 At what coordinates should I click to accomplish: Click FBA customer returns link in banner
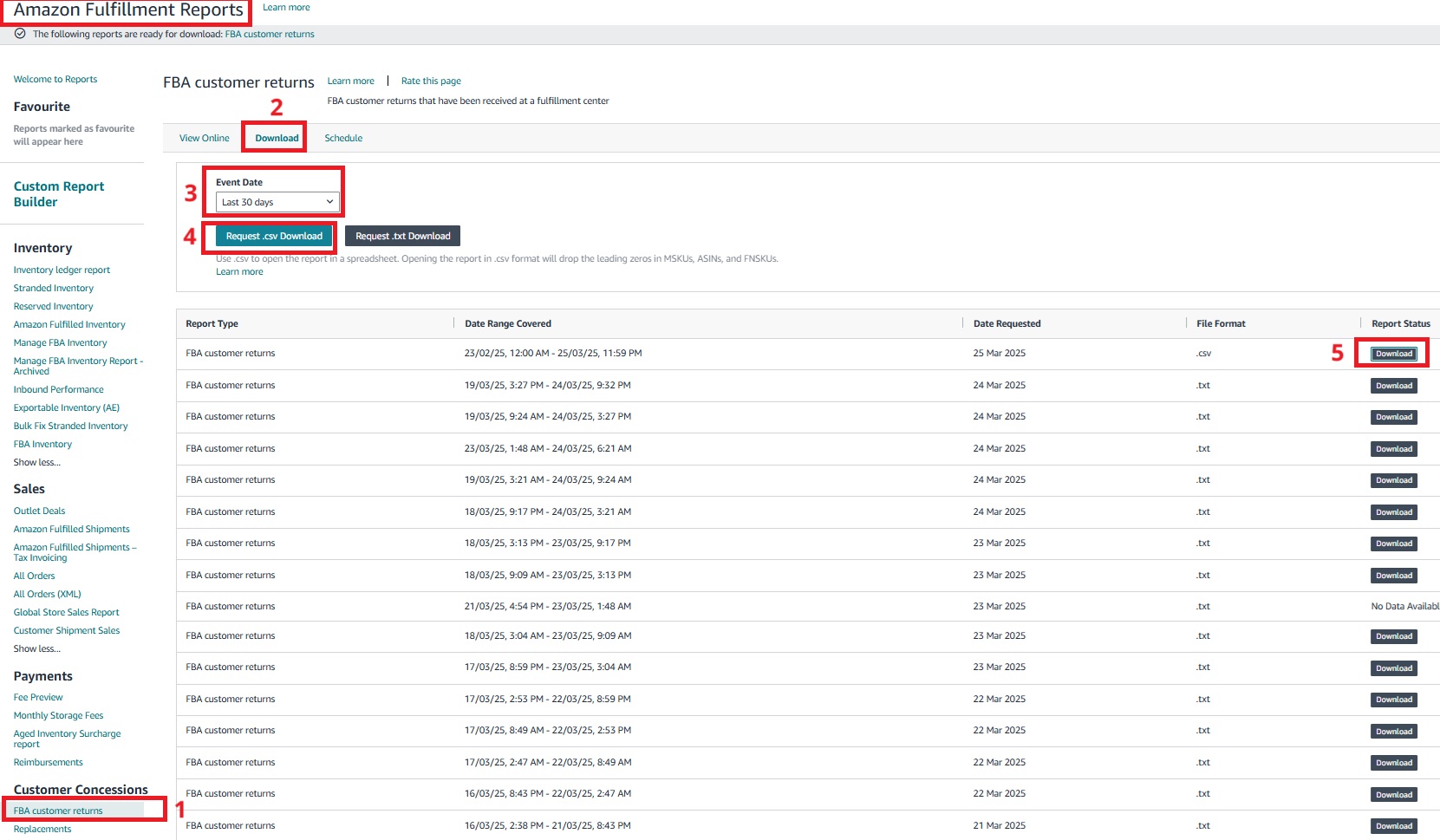pyautogui.click(x=270, y=34)
